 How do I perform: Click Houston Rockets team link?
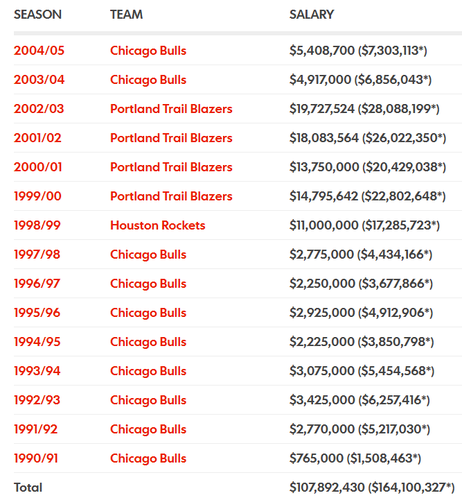click(x=158, y=225)
